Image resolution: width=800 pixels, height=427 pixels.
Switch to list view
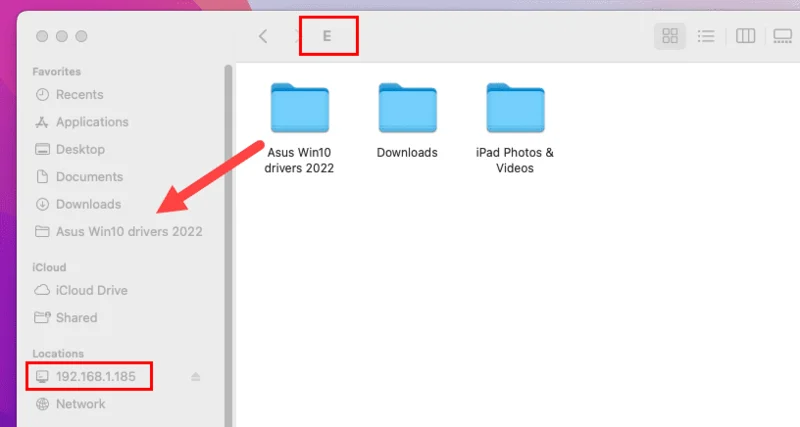point(706,36)
